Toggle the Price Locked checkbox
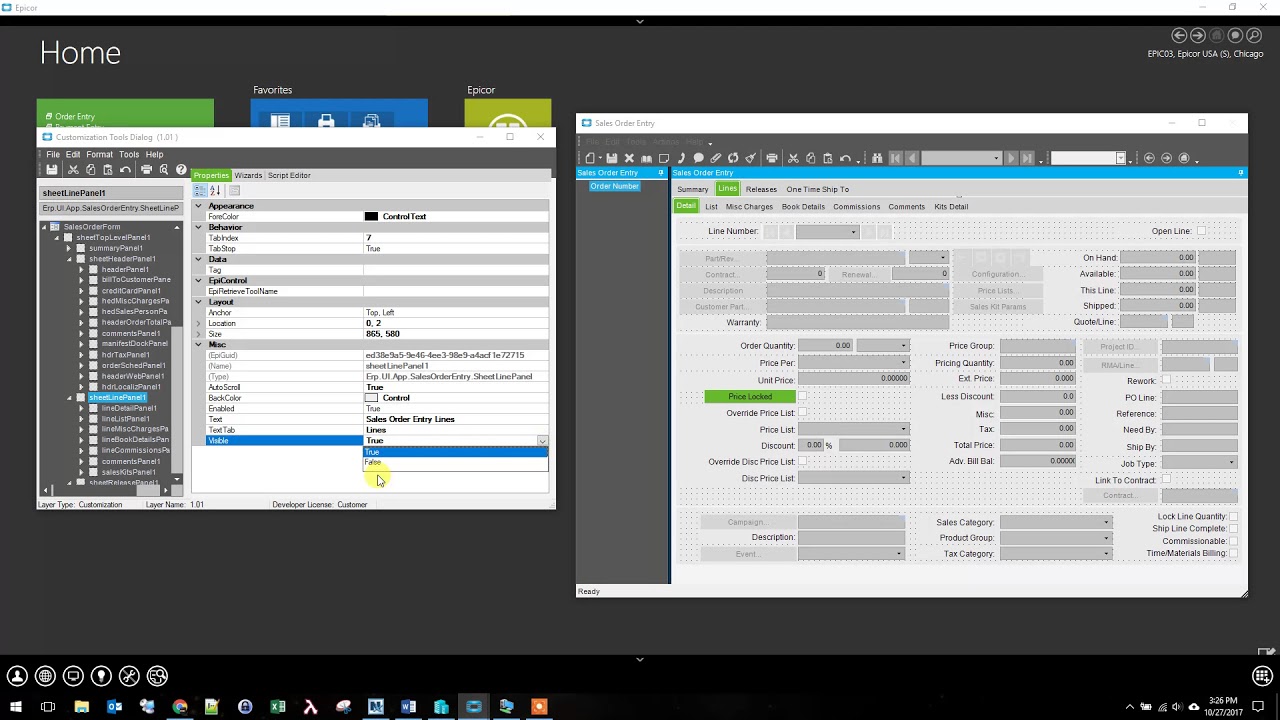The image size is (1280, 720). 802,397
